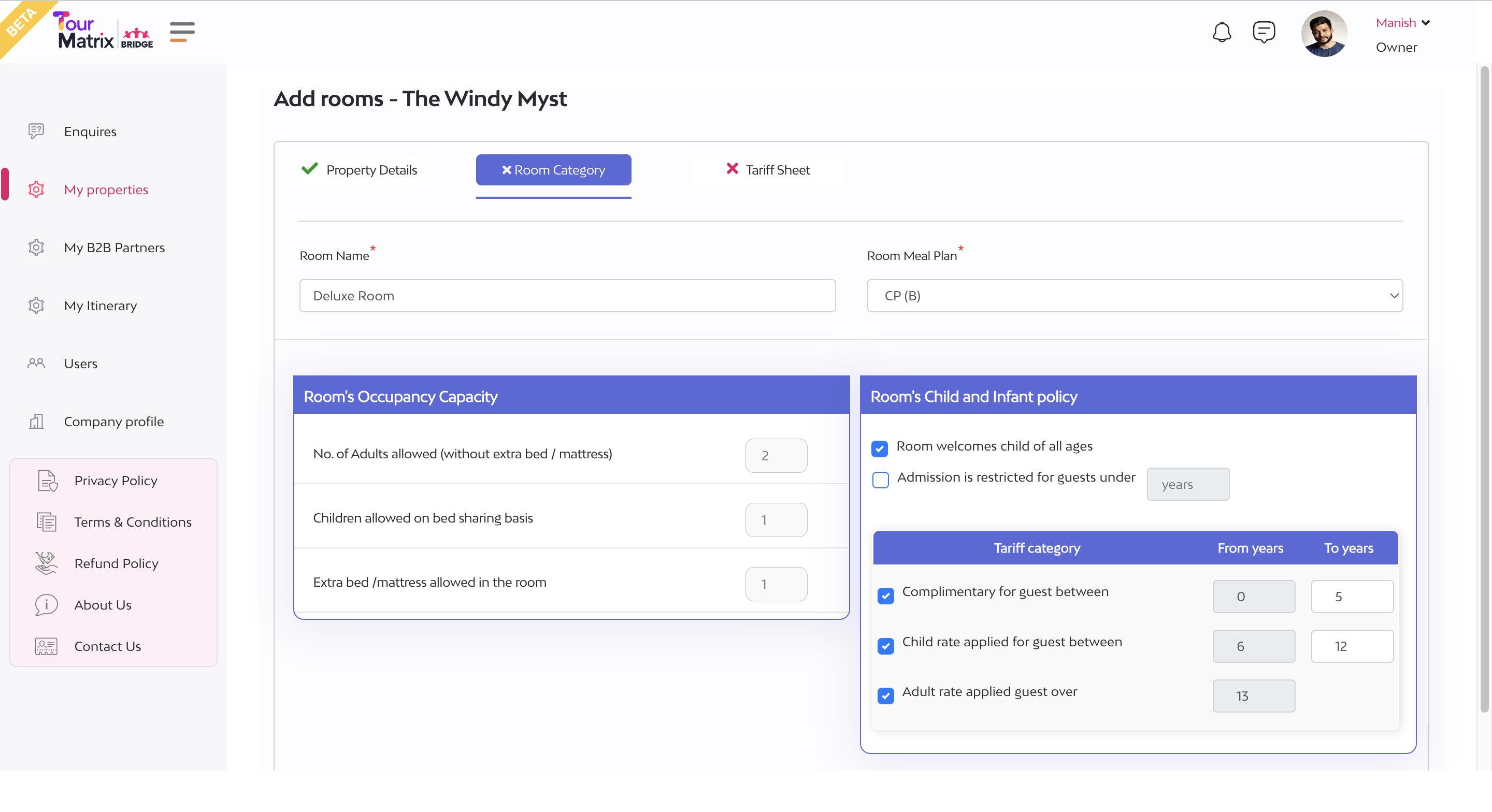The image size is (1492, 812).
Task: Click the Users sidebar icon
Action: pyautogui.click(x=36, y=363)
